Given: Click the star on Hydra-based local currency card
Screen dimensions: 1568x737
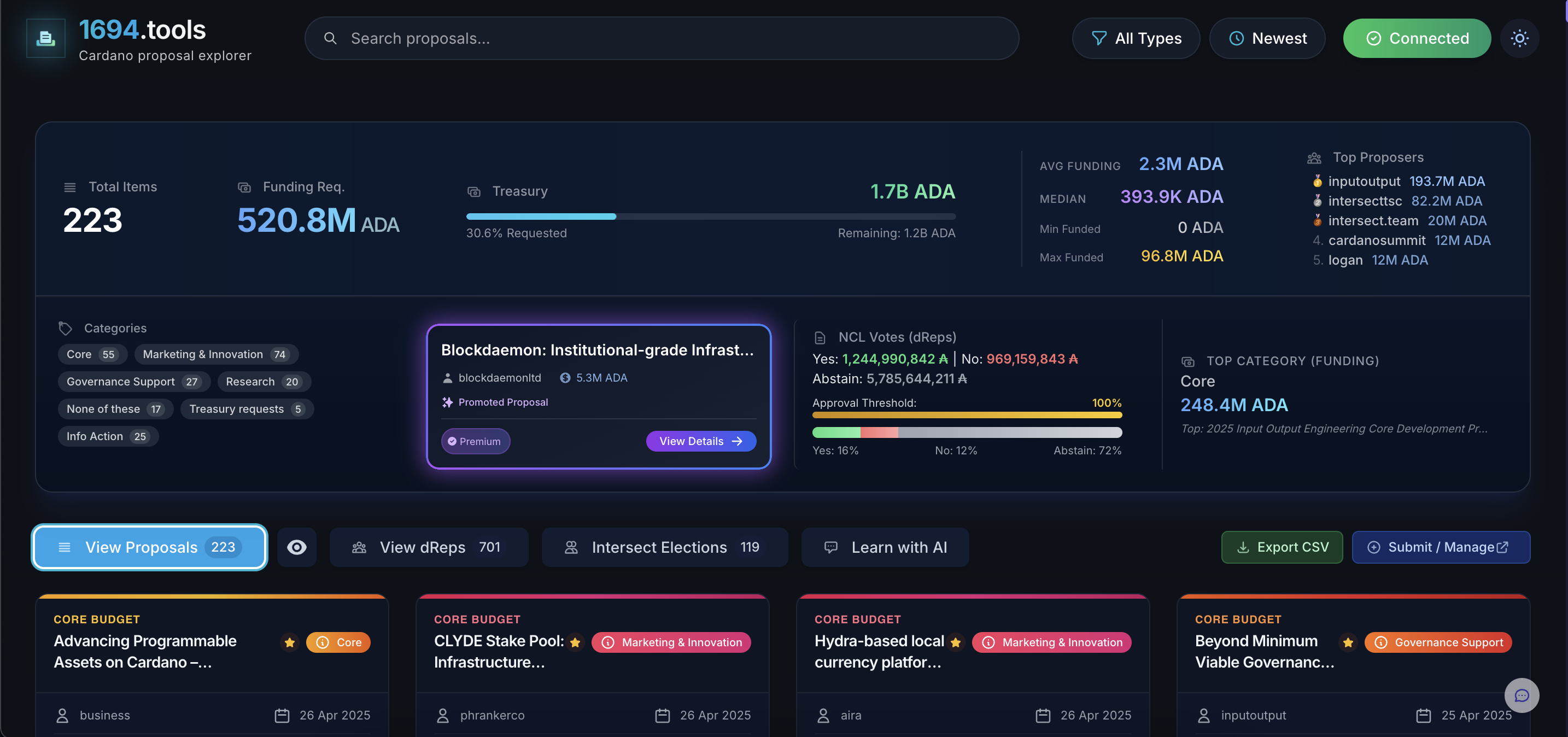Looking at the screenshot, I should pos(955,642).
